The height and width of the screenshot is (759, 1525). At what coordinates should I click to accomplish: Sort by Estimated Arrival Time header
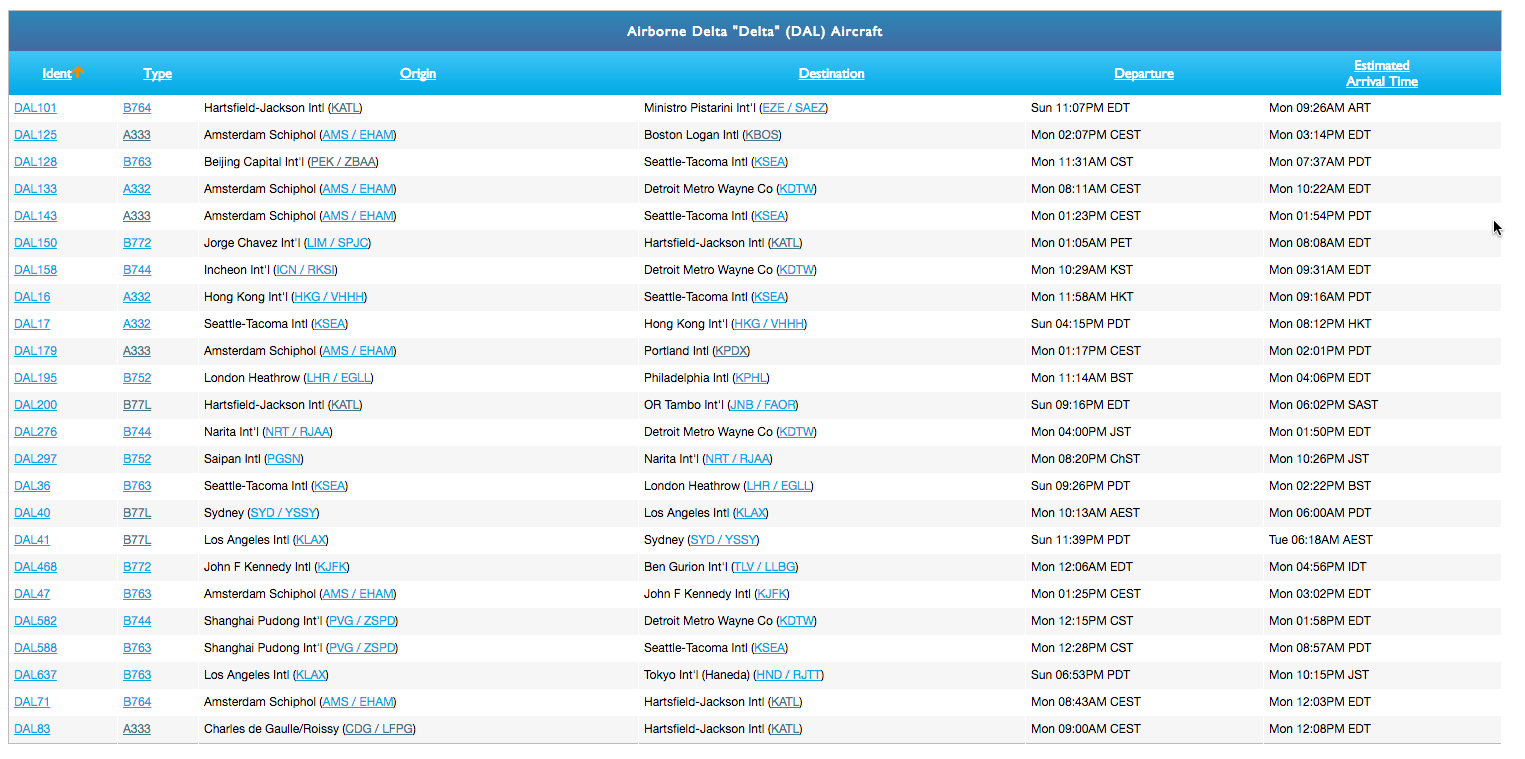coord(1382,73)
